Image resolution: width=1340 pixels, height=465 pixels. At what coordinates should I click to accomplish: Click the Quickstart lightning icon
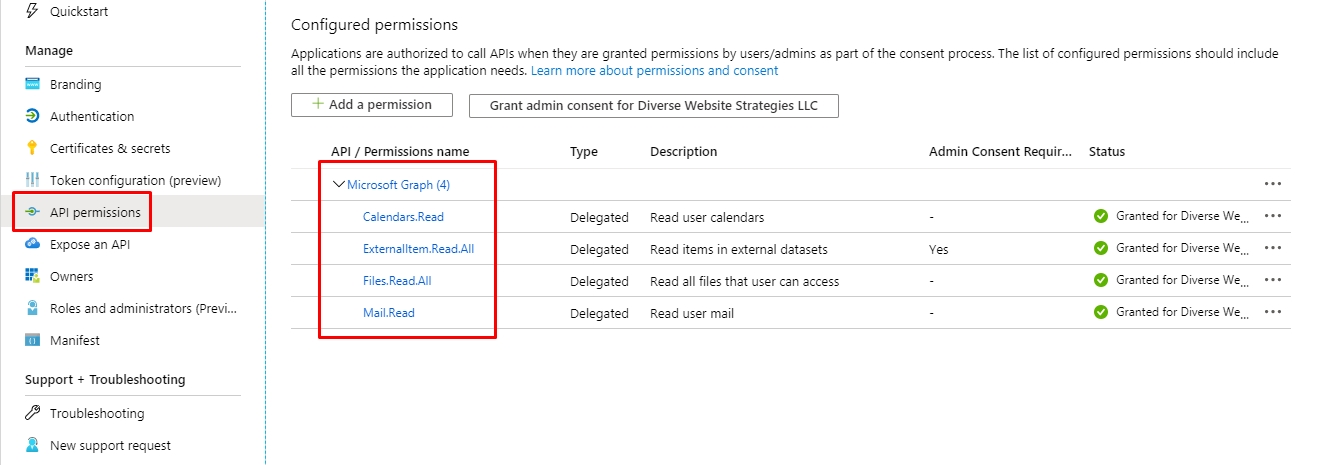point(32,11)
